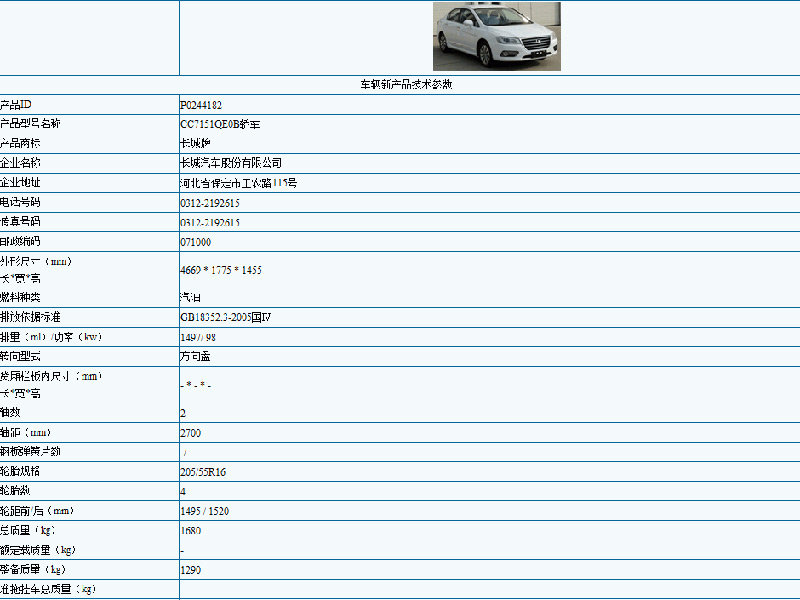Image resolution: width=800 pixels, height=600 pixels.
Task: Select track width value 1495 / 1520
Action: click(205, 511)
